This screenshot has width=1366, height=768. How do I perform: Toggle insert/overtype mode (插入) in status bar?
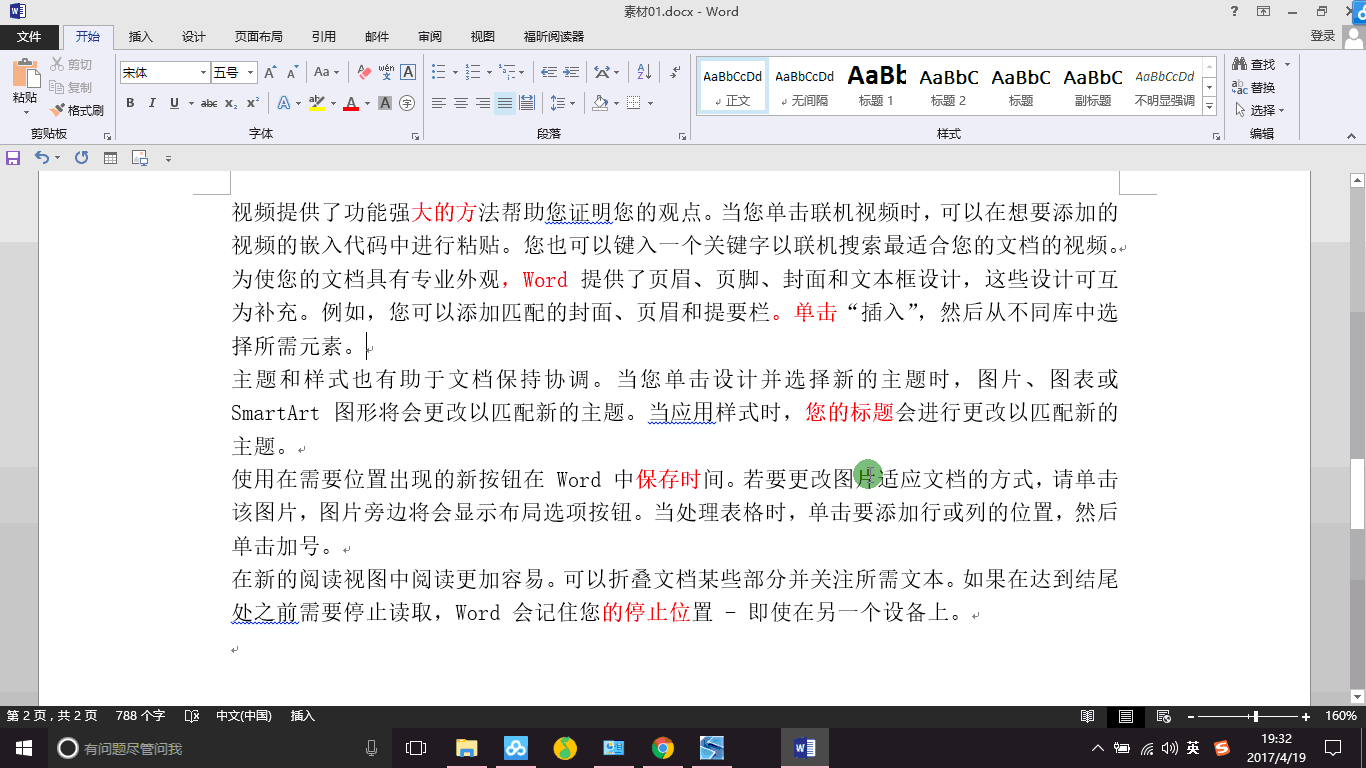pyautogui.click(x=302, y=716)
